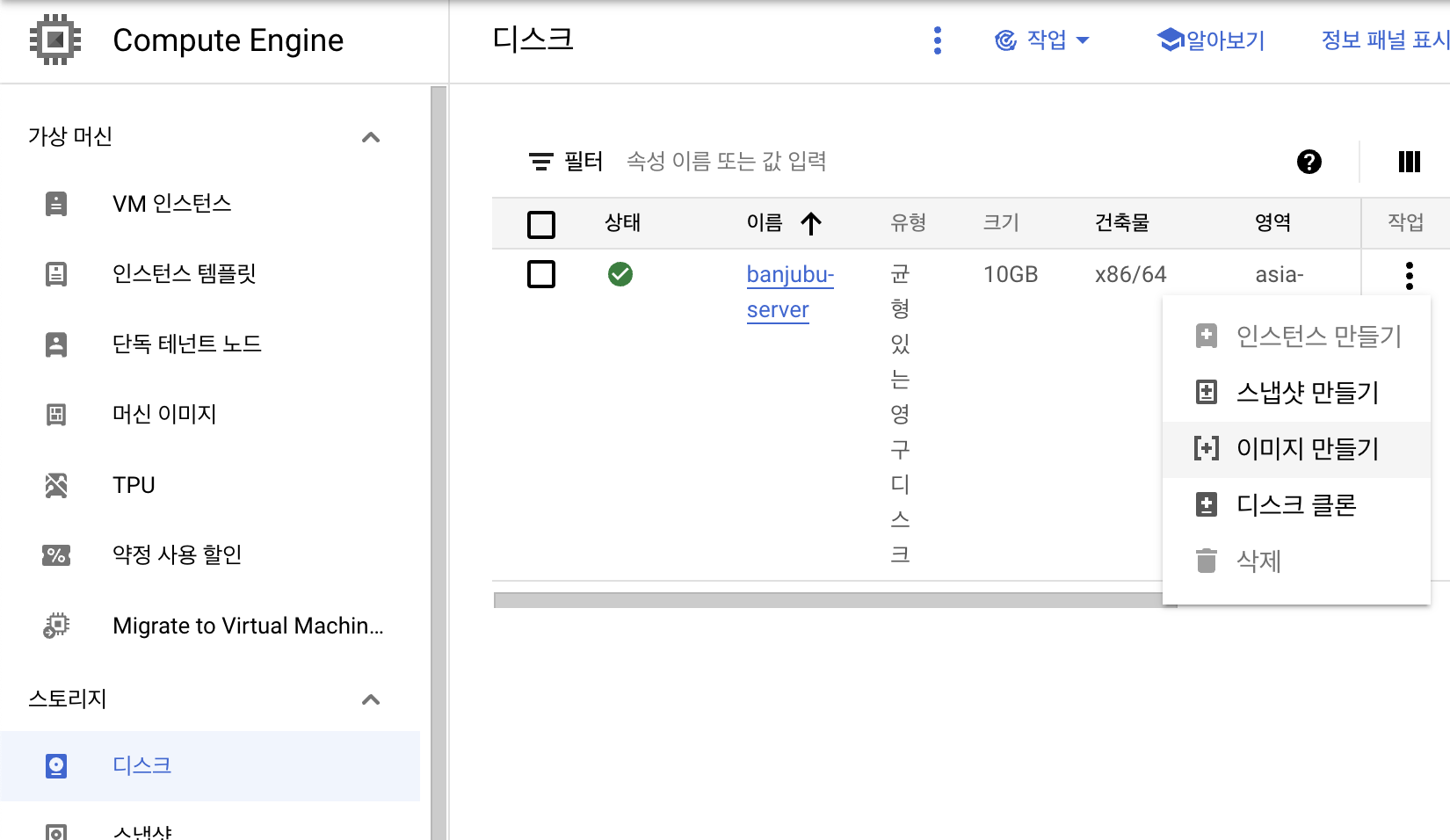Click the 머신 이미지 sidebar icon
Viewport: 1450px width, 840px height.
(56, 414)
